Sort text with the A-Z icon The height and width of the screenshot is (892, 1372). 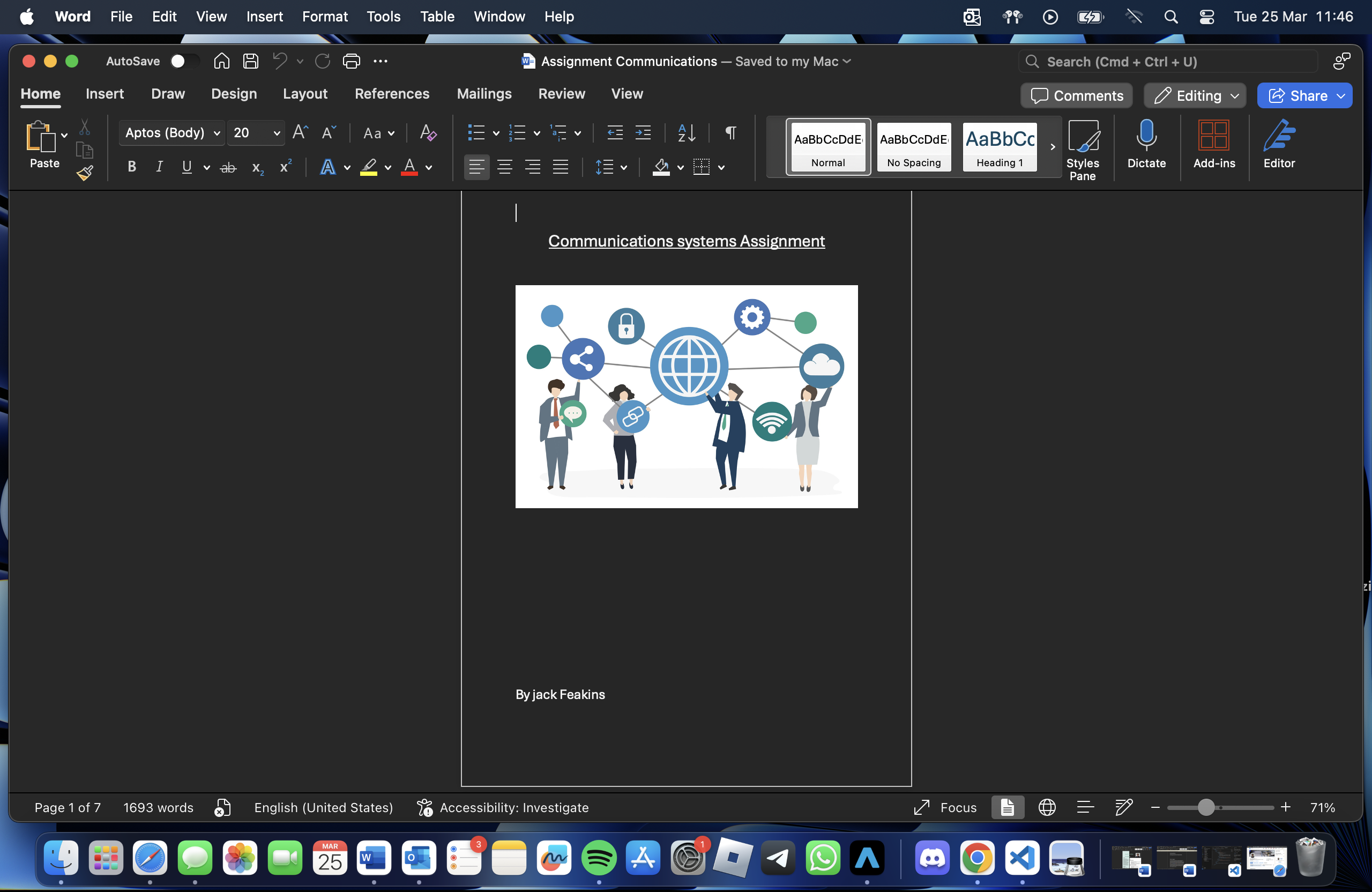pyautogui.click(x=687, y=132)
